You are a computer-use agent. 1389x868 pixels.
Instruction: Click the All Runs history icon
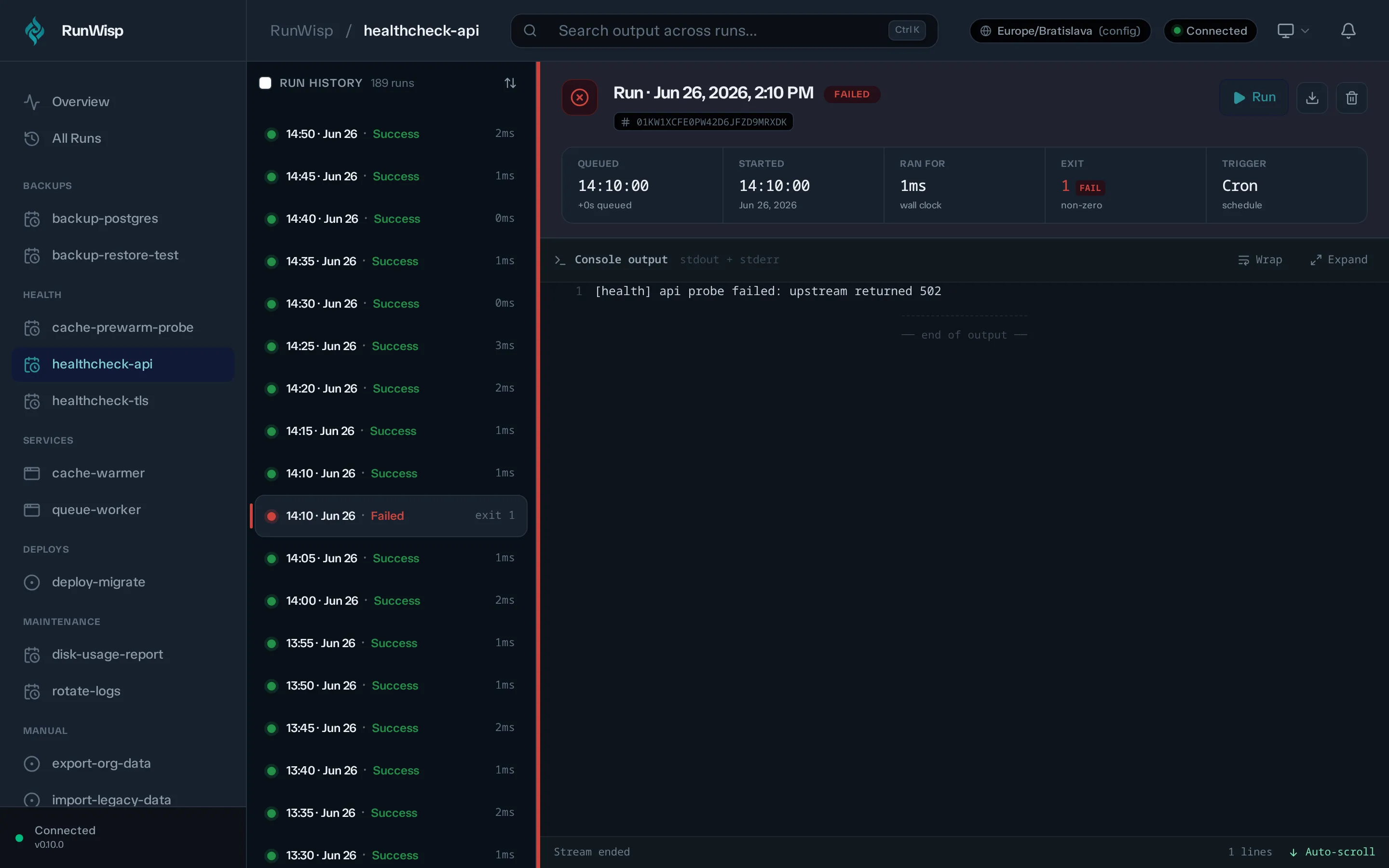point(31,138)
